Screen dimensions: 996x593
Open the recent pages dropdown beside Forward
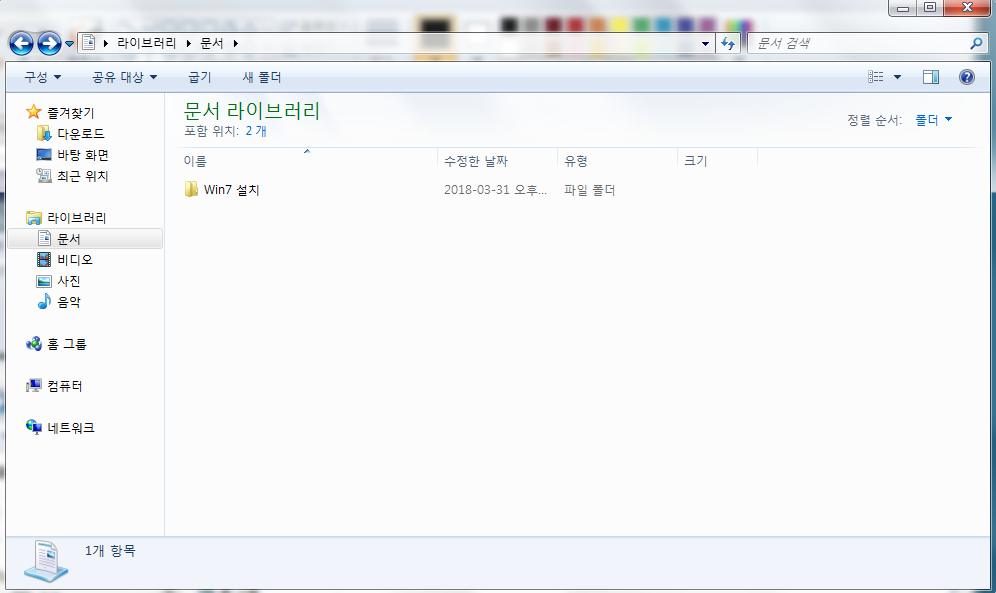coord(70,44)
